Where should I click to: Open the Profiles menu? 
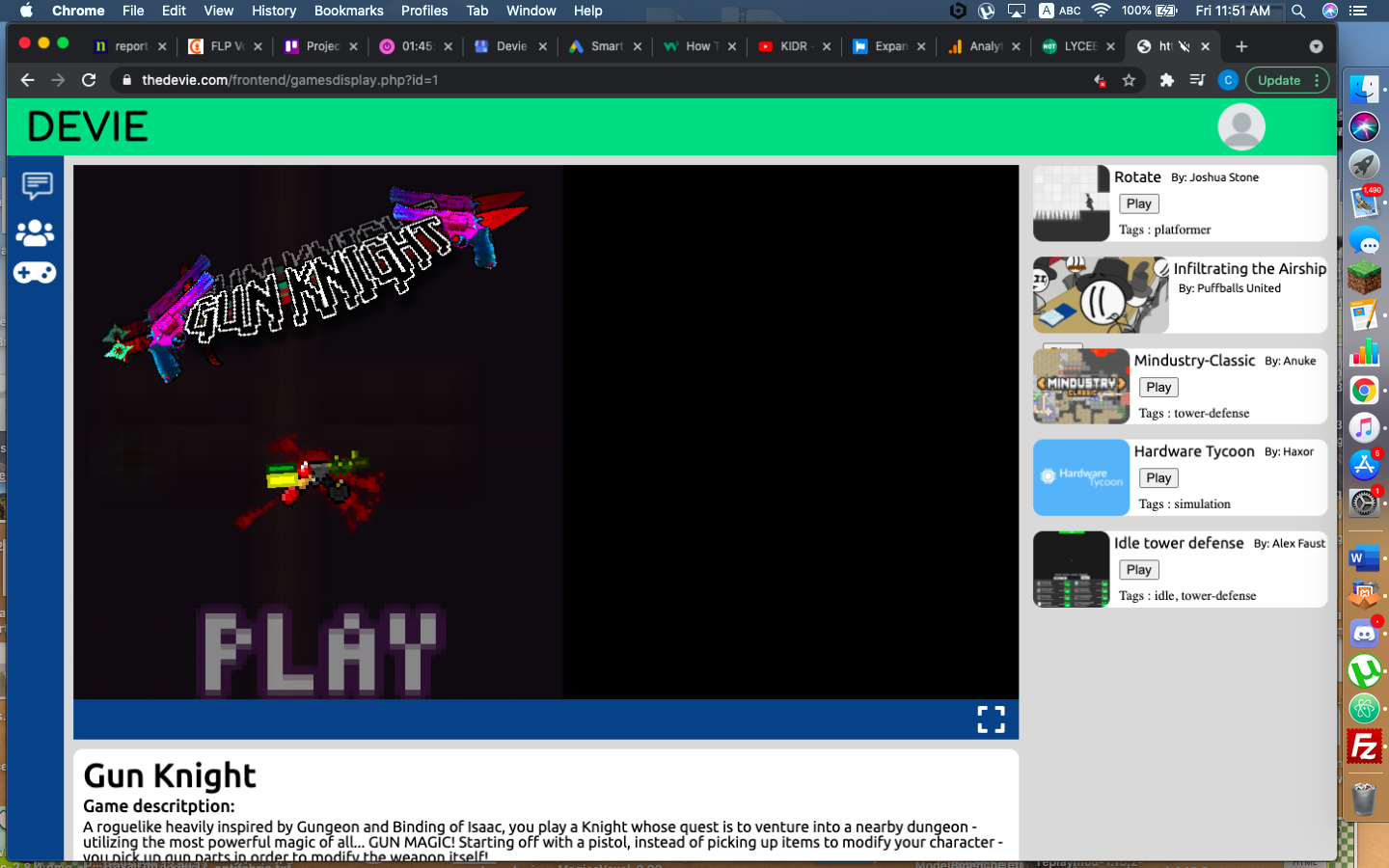pyautogui.click(x=424, y=11)
